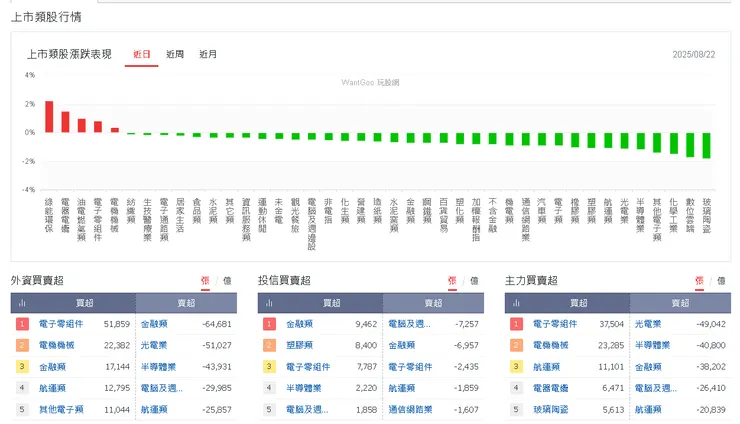
Task: Click rank 4 badge in 主力買賣超 table
Action: [x=516, y=388]
